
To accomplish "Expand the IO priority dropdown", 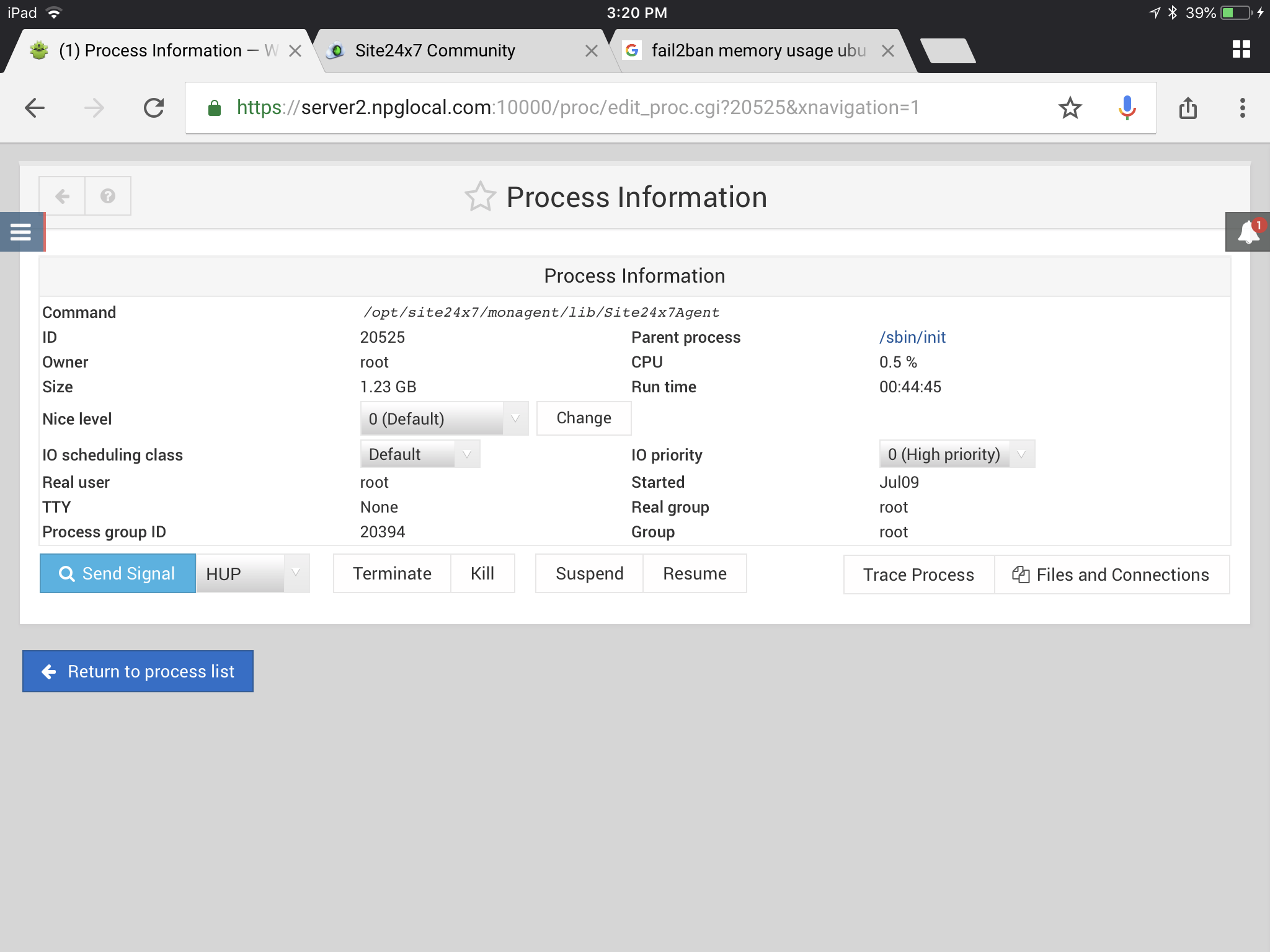I will (x=956, y=454).
